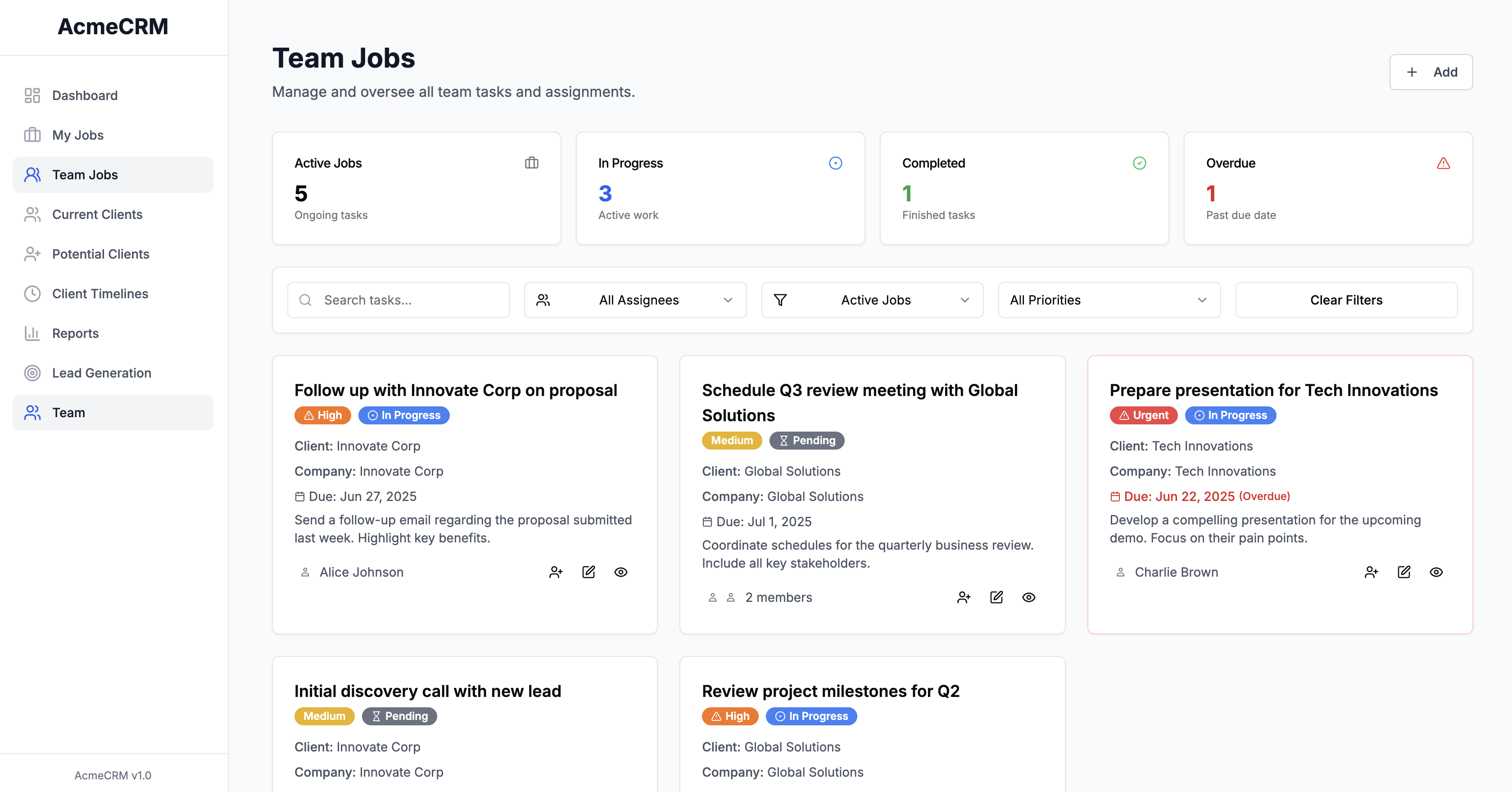Viewport: 1512px width, 792px height.
Task: Open Potential Clients page
Action: pyautogui.click(x=113, y=254)
